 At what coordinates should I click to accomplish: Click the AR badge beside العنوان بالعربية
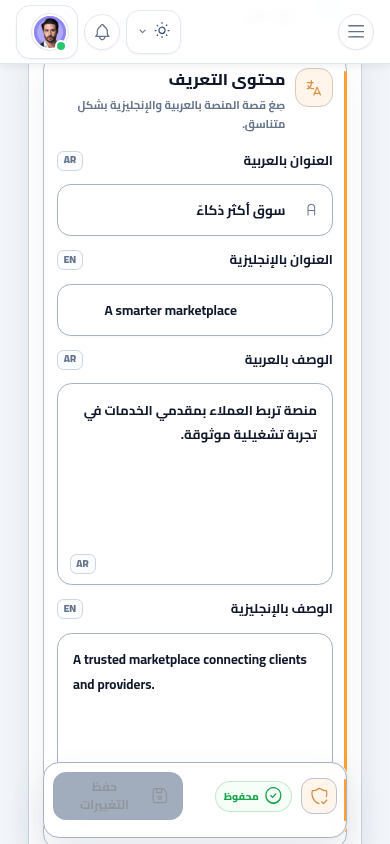click(70, 160)
